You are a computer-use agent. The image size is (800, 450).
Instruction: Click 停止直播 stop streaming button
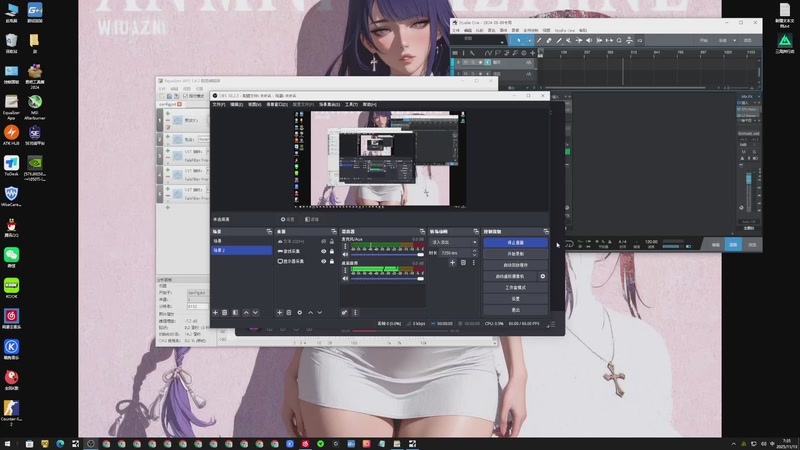[x=515, y=242]
